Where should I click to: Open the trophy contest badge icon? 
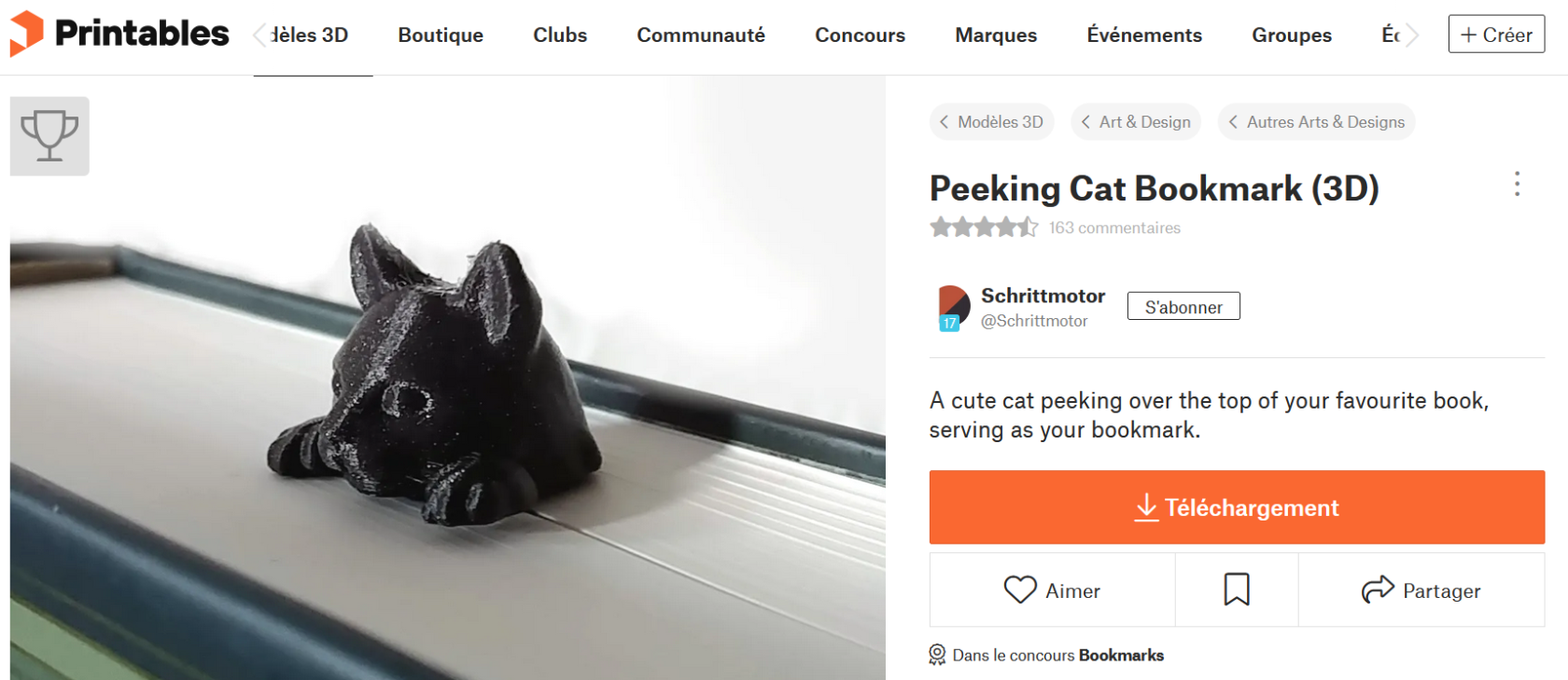49,136
